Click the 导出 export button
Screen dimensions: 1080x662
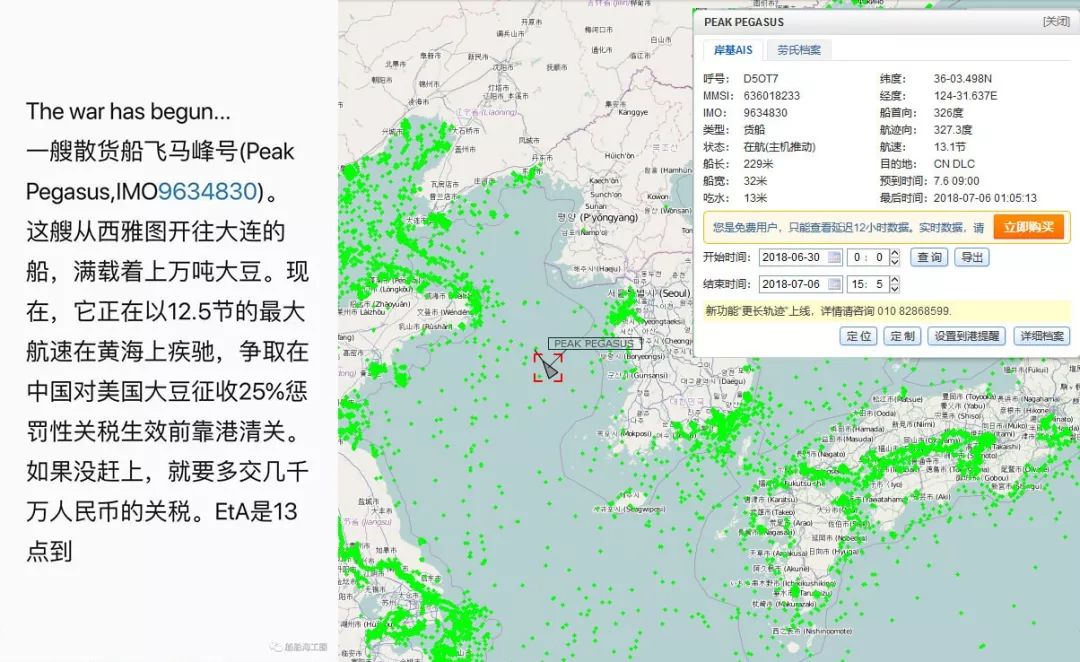click(x=971, y=257)
